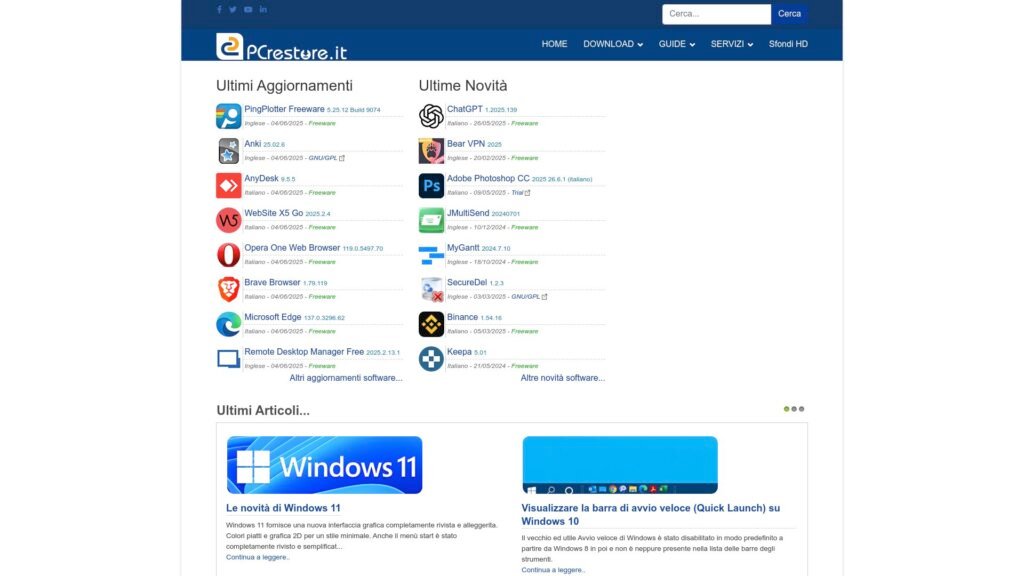The width and height of the screenshot is (1024, 576).
Task: Open Altre novità software link
Action: (563, 378)
